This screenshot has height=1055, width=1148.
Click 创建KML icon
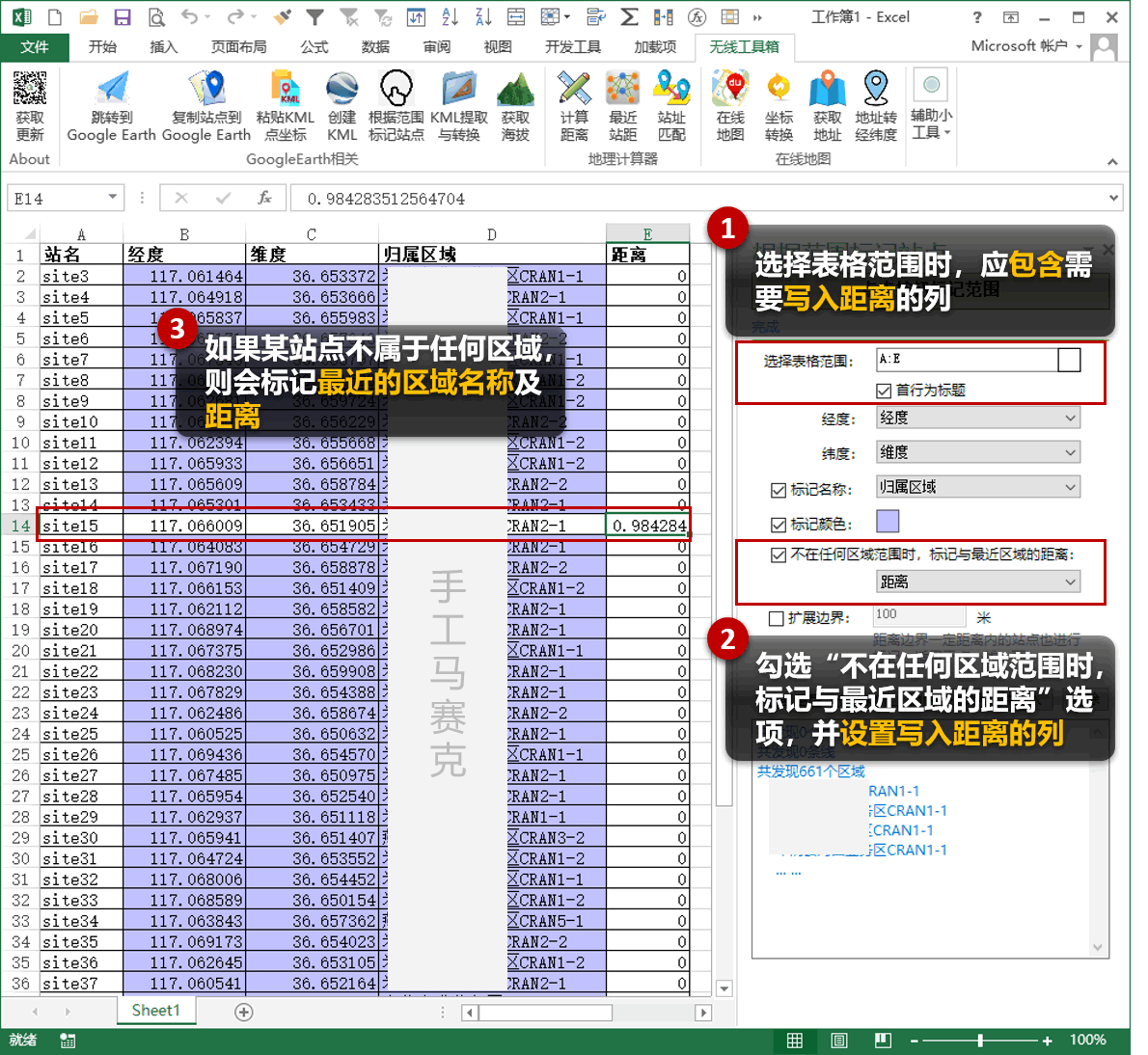(342, 88)
